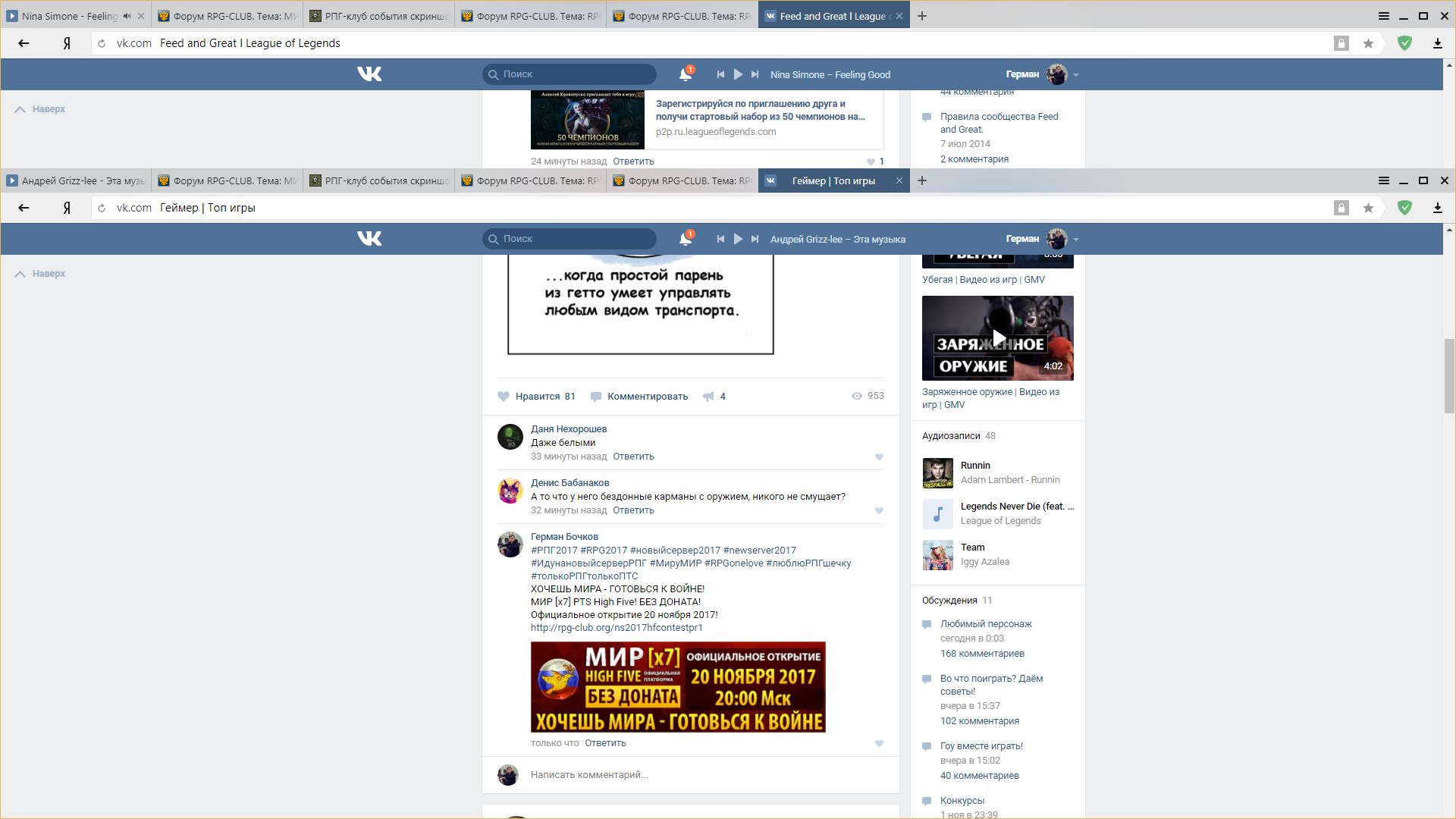1456x819 pixels.
Task: Reload page in Feed and Great window address bar
Action: point(102,43)
